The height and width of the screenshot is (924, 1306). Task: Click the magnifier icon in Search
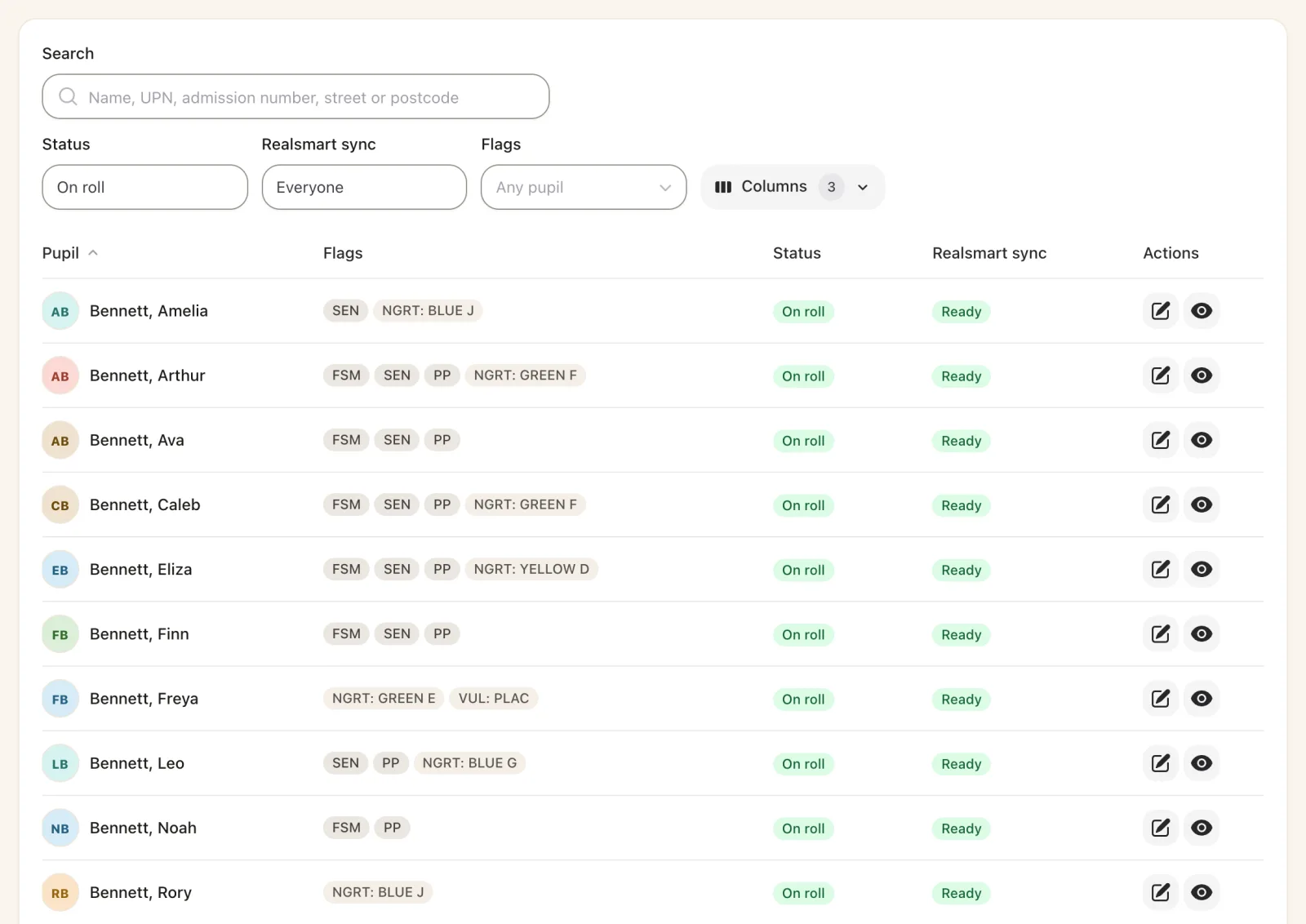coord(68,96)
